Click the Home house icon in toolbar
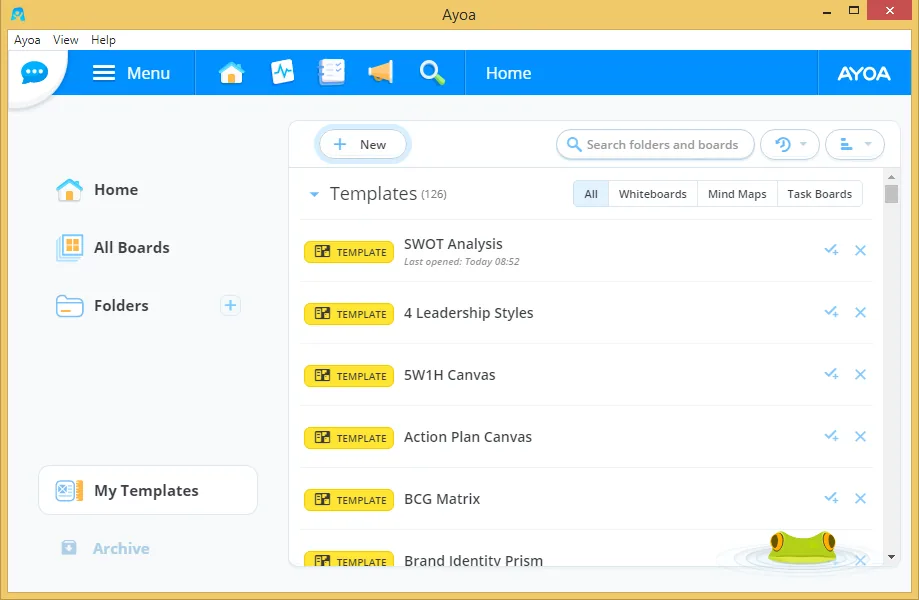The width and height of the screenshot is (919, 600). click(231, 73)
